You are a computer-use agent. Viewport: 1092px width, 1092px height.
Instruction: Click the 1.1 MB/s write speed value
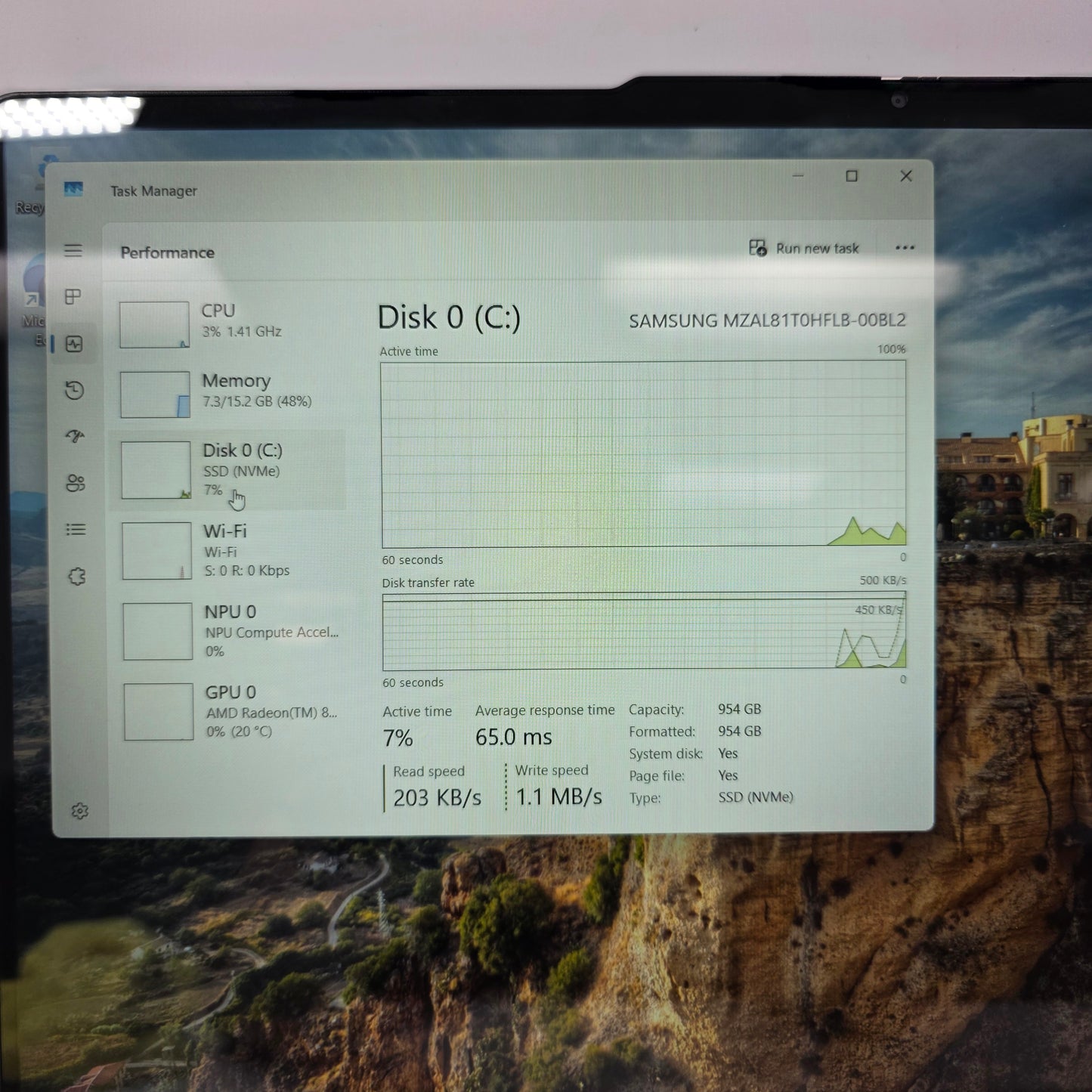(x=559, y=797)
